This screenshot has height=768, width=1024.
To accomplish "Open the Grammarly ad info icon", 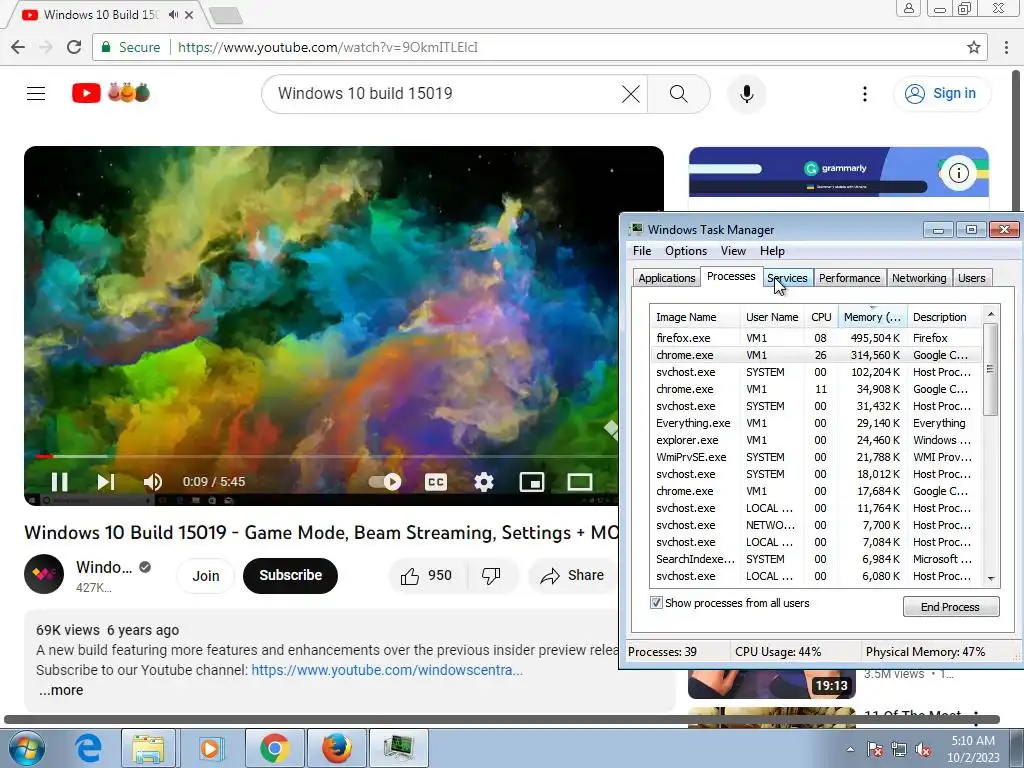I will pos(959,172).
